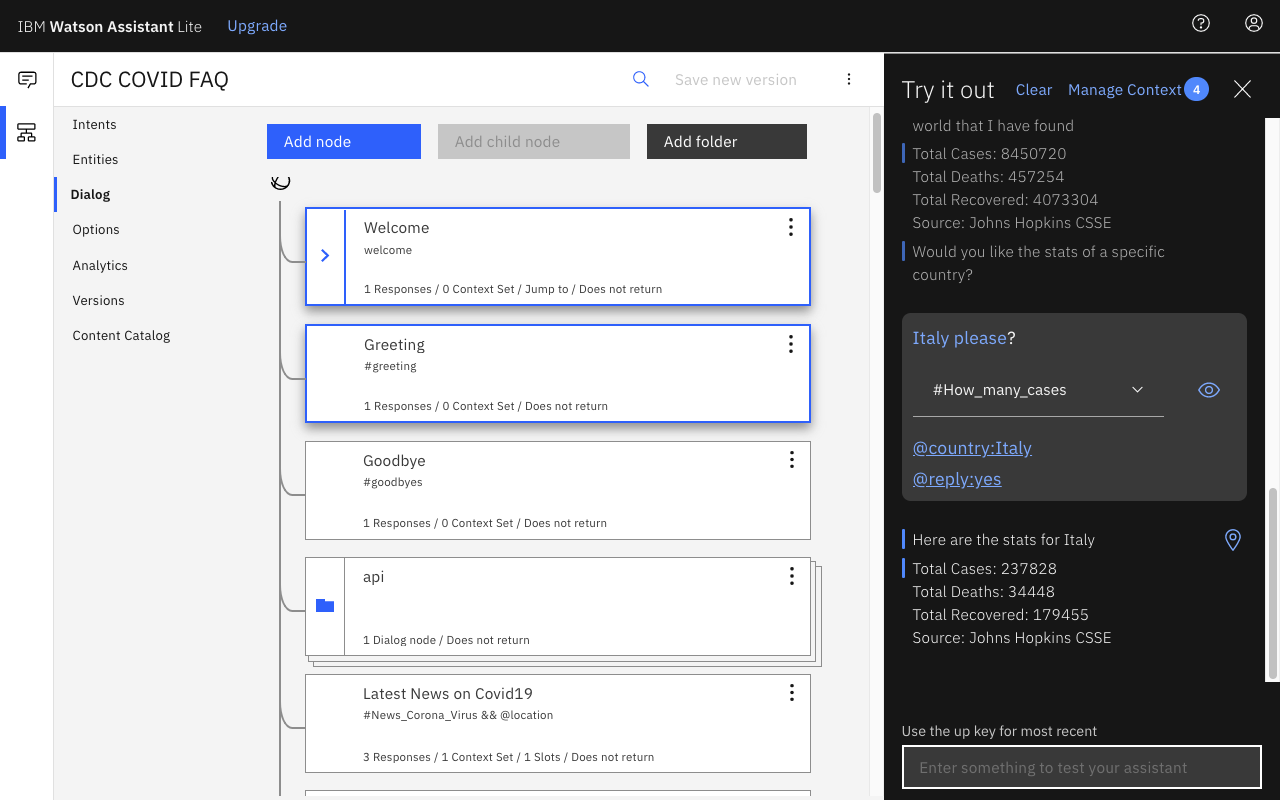The height and width of the screenshot is (800, 1280).
Task: Open the #How_many_cases intent dropdown
Action: (x=1038, y=390)
